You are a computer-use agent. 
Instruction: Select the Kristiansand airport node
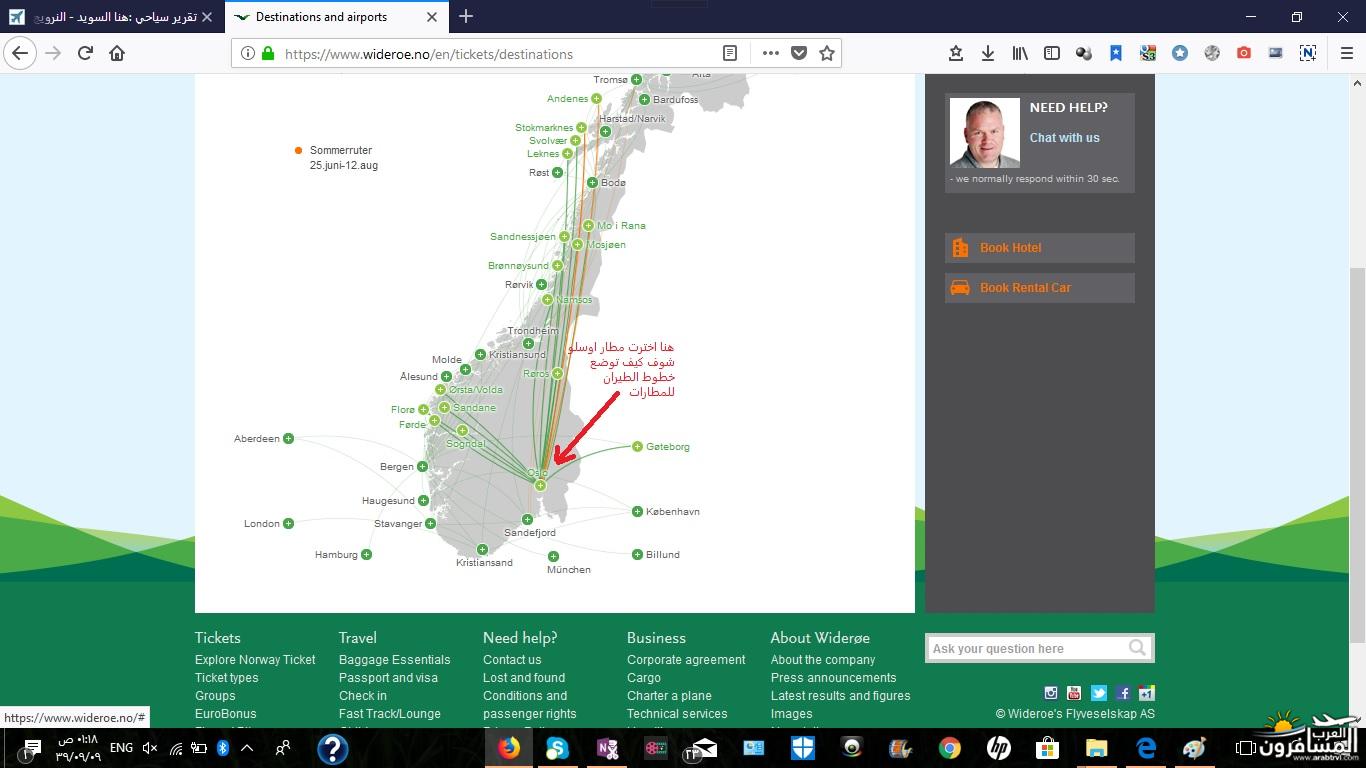pos(482,549)
